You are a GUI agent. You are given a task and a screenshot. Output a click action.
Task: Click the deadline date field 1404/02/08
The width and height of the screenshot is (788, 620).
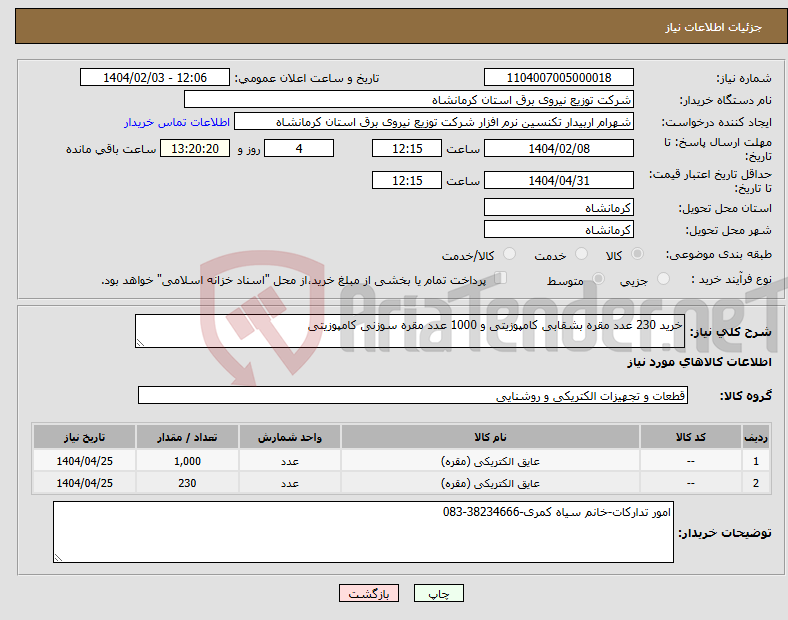coord(558,148)
